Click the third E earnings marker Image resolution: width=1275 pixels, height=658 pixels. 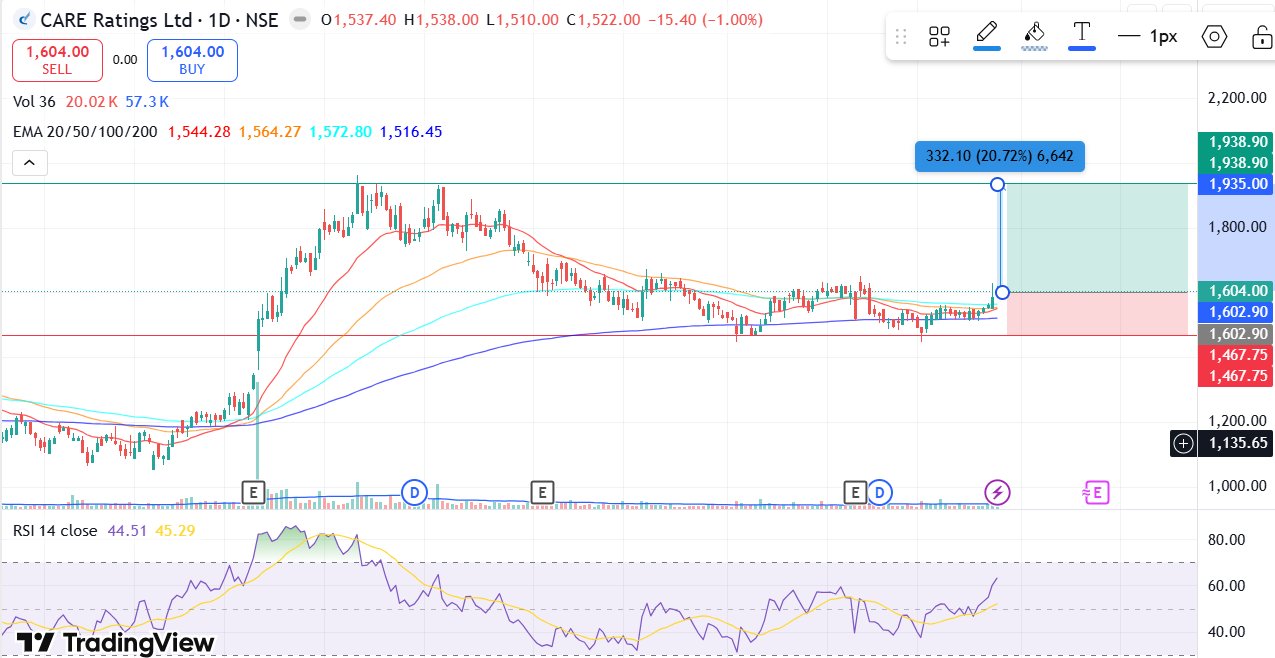tap(854, 491)
